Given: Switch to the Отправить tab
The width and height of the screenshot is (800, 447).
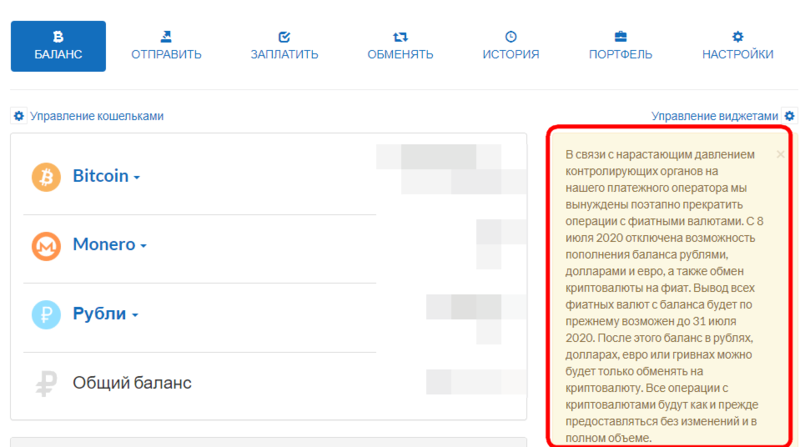Looking at the screenshot, I should tap(166, 44).
